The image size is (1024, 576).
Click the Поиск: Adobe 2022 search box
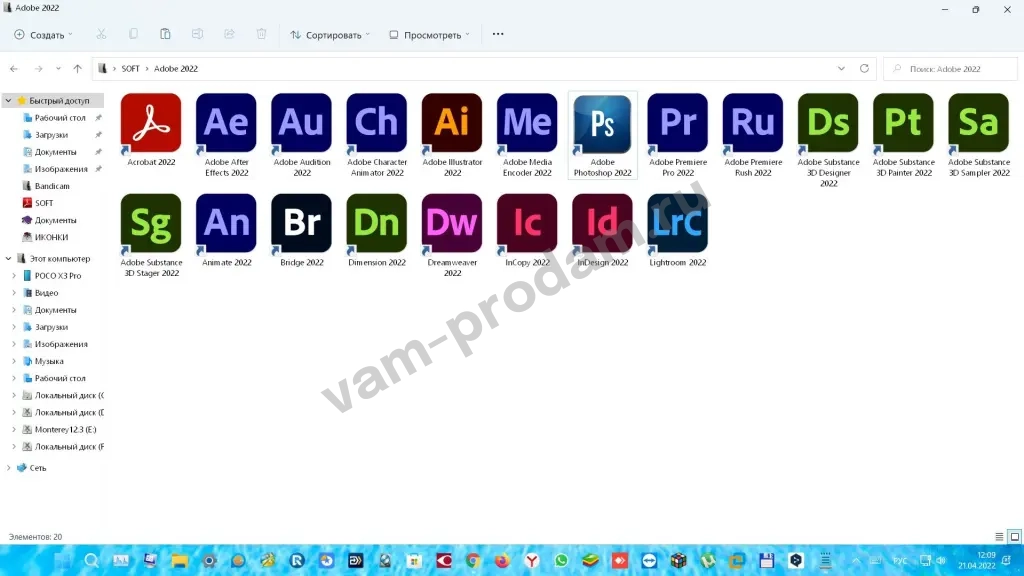pyautogui.click(x=950, y=69)
